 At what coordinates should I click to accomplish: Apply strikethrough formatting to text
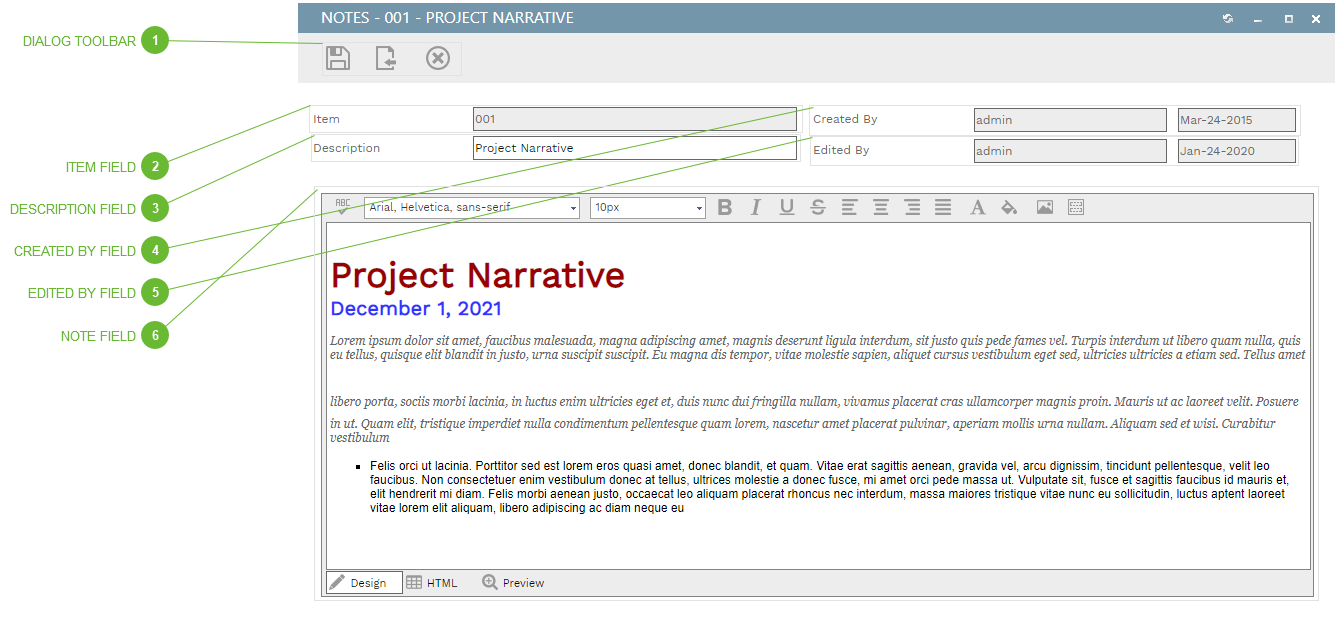coord(817,207)
